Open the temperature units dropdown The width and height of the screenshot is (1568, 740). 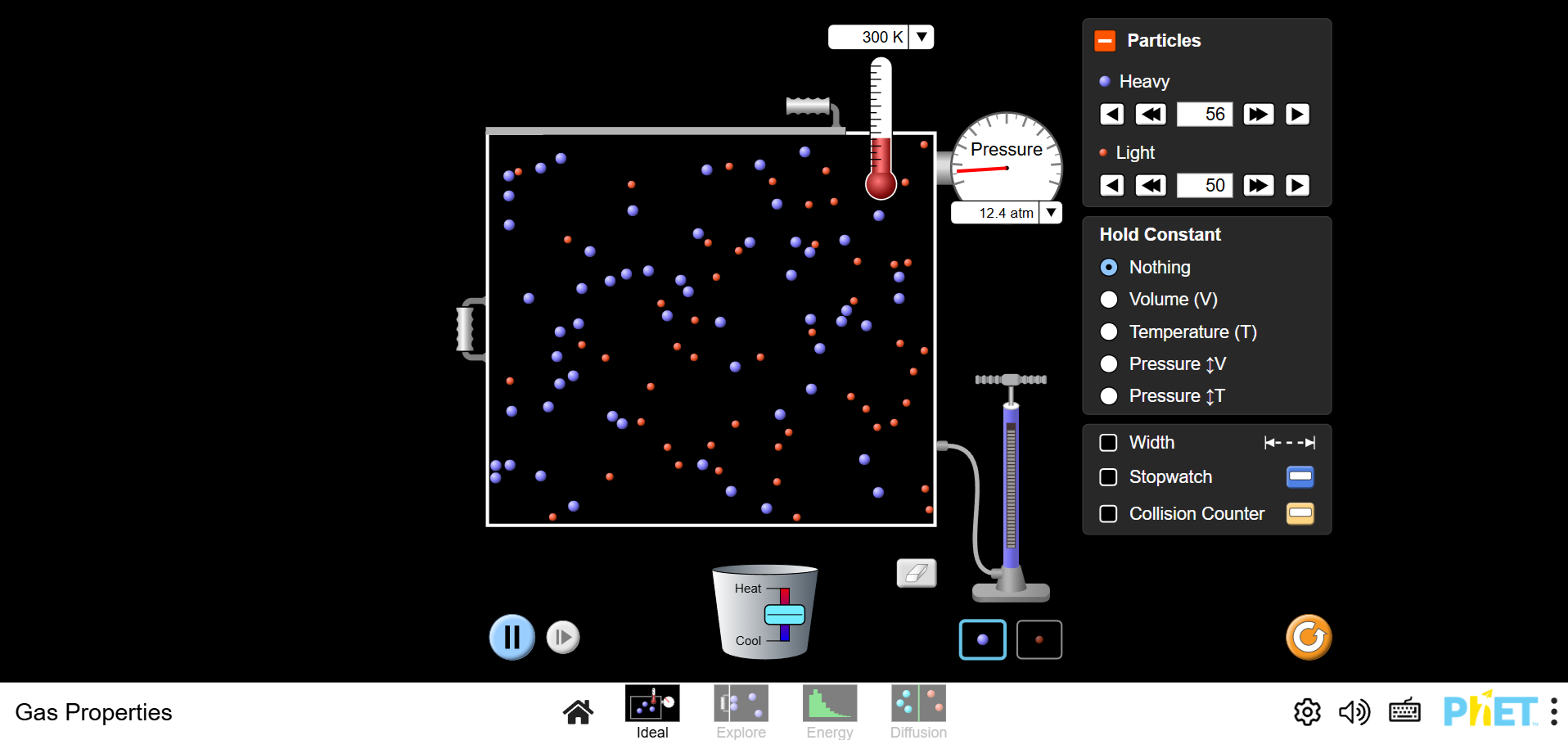921,37
